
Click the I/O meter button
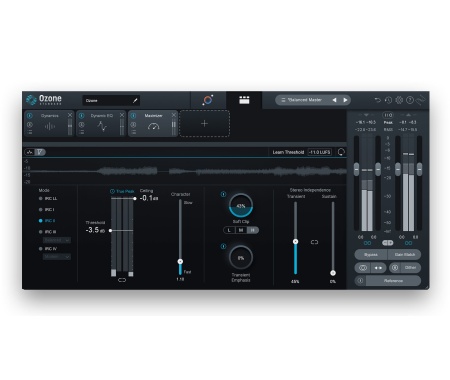388,115
